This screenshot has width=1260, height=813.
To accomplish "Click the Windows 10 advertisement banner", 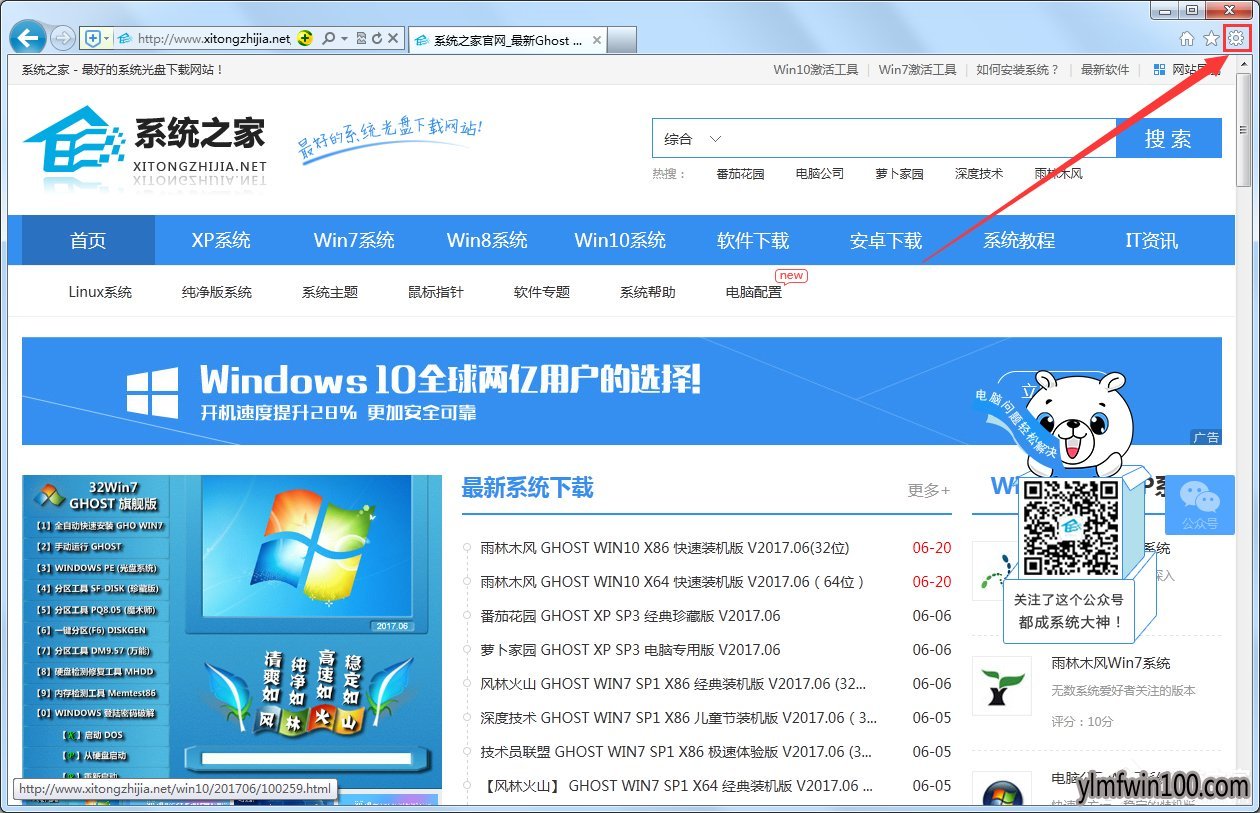I will [x=621, y=391].
